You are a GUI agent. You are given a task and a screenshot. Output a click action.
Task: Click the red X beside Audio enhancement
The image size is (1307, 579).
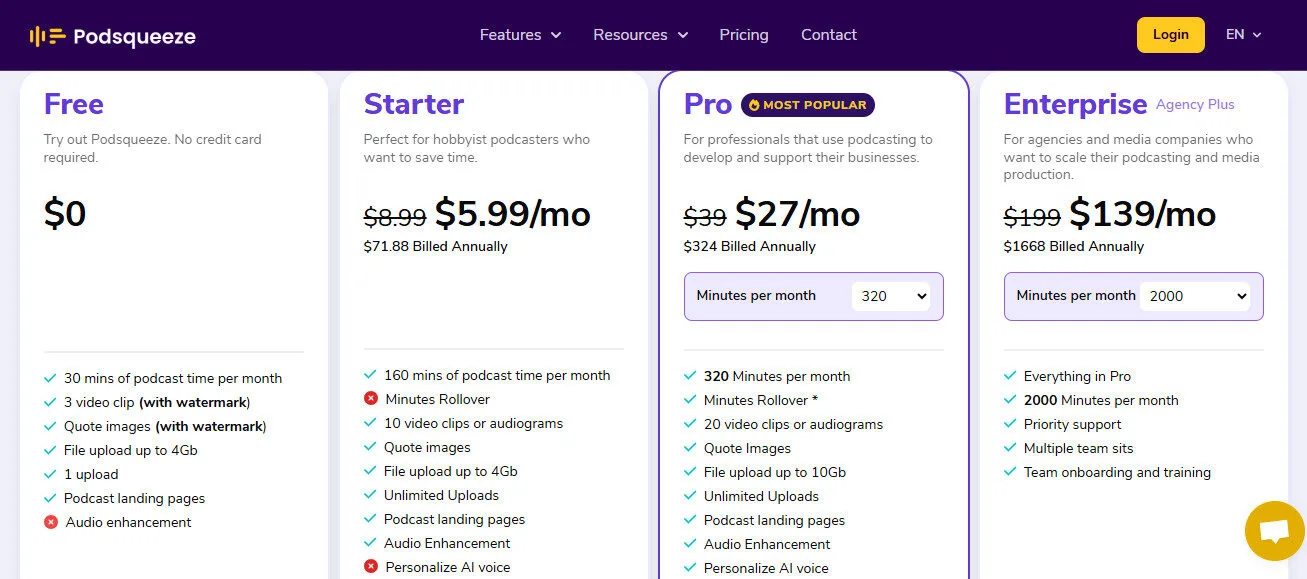click(x=51, y=522)
